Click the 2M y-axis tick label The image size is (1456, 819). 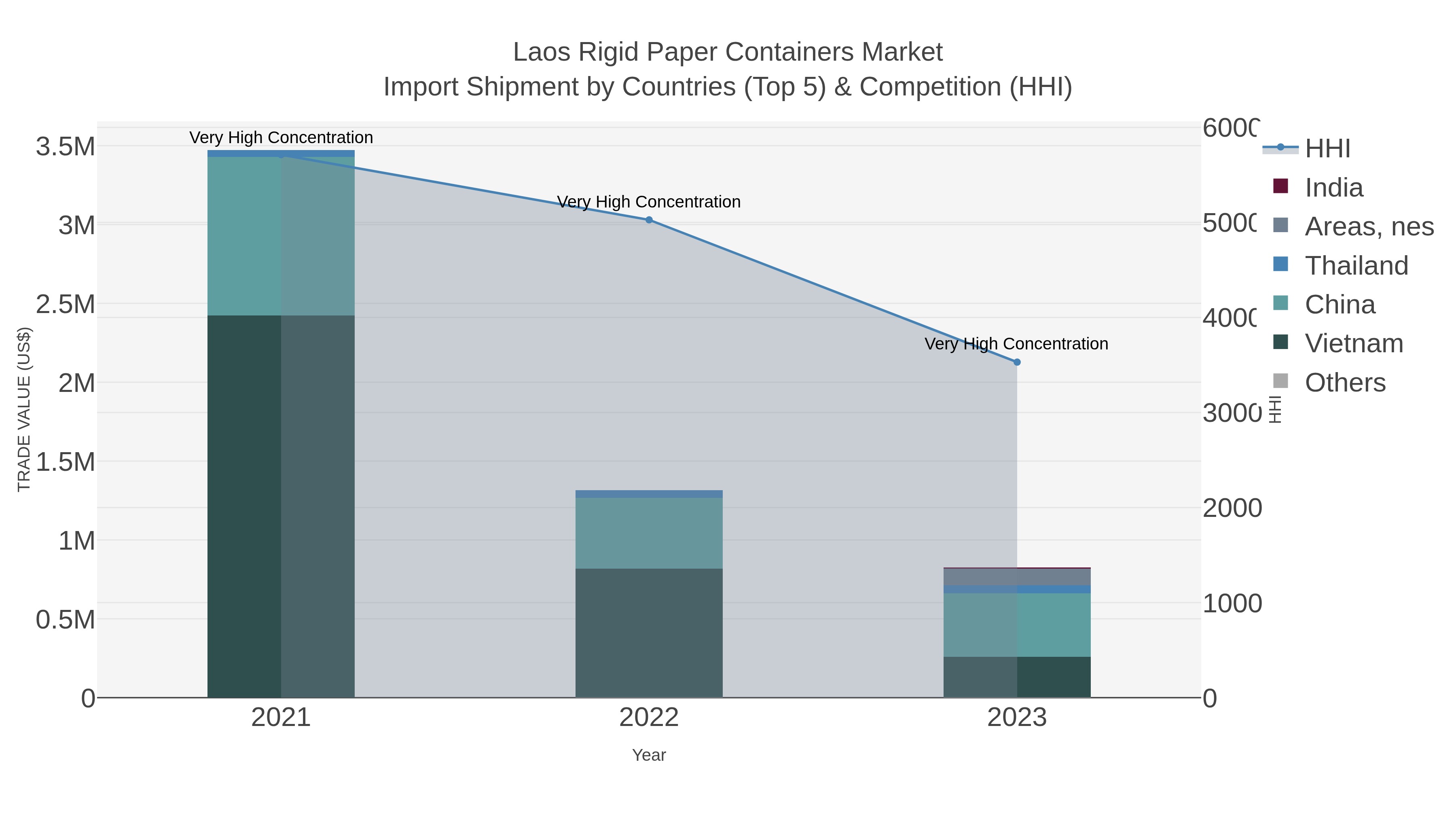point(77,383)
